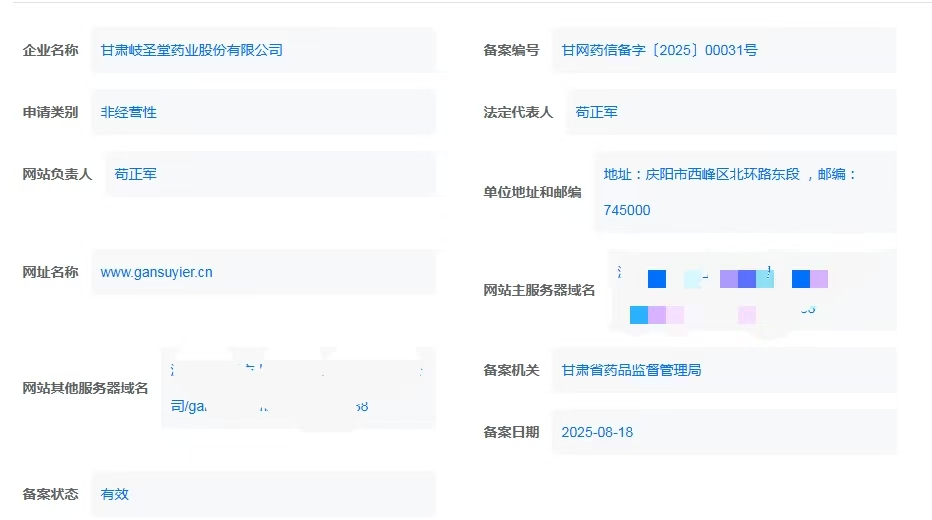Open the website link www.gansuyier.cn

pos(156,272)
